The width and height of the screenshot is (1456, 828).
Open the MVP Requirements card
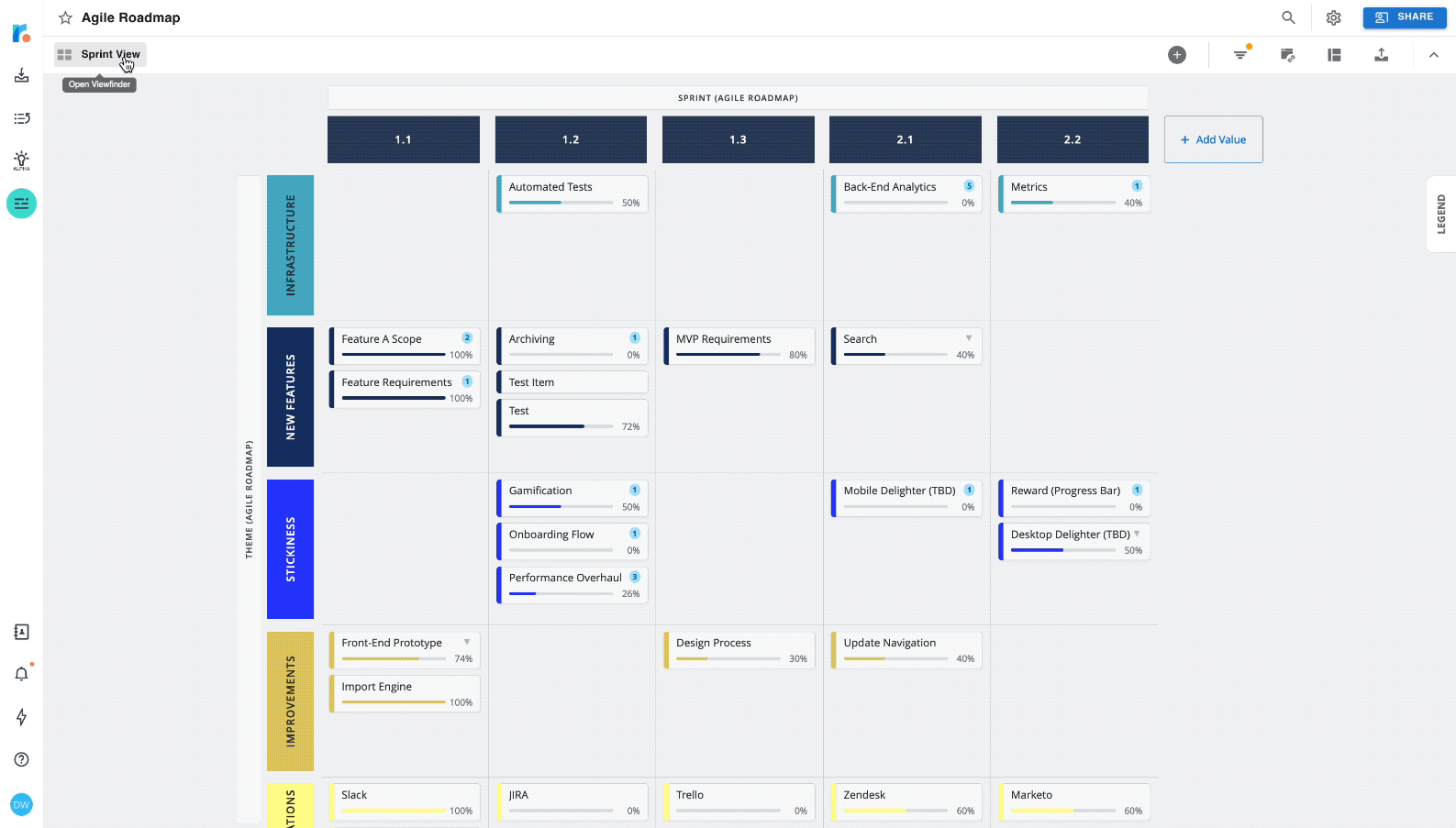pos(739,346)
